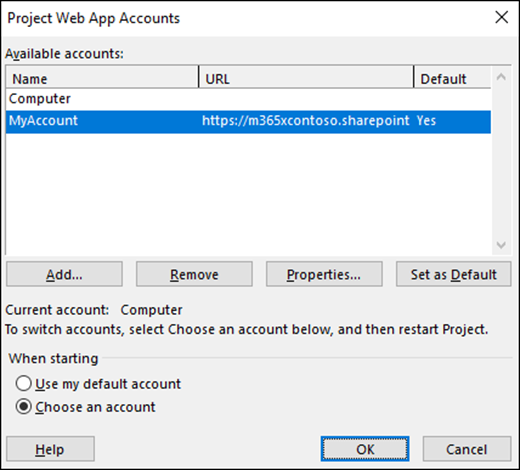Image resolution: width=520 pixels, height=470 pixels.
Task: Open Help for accounts dialog
Action: pyautogui.click(x=50, y=449)
